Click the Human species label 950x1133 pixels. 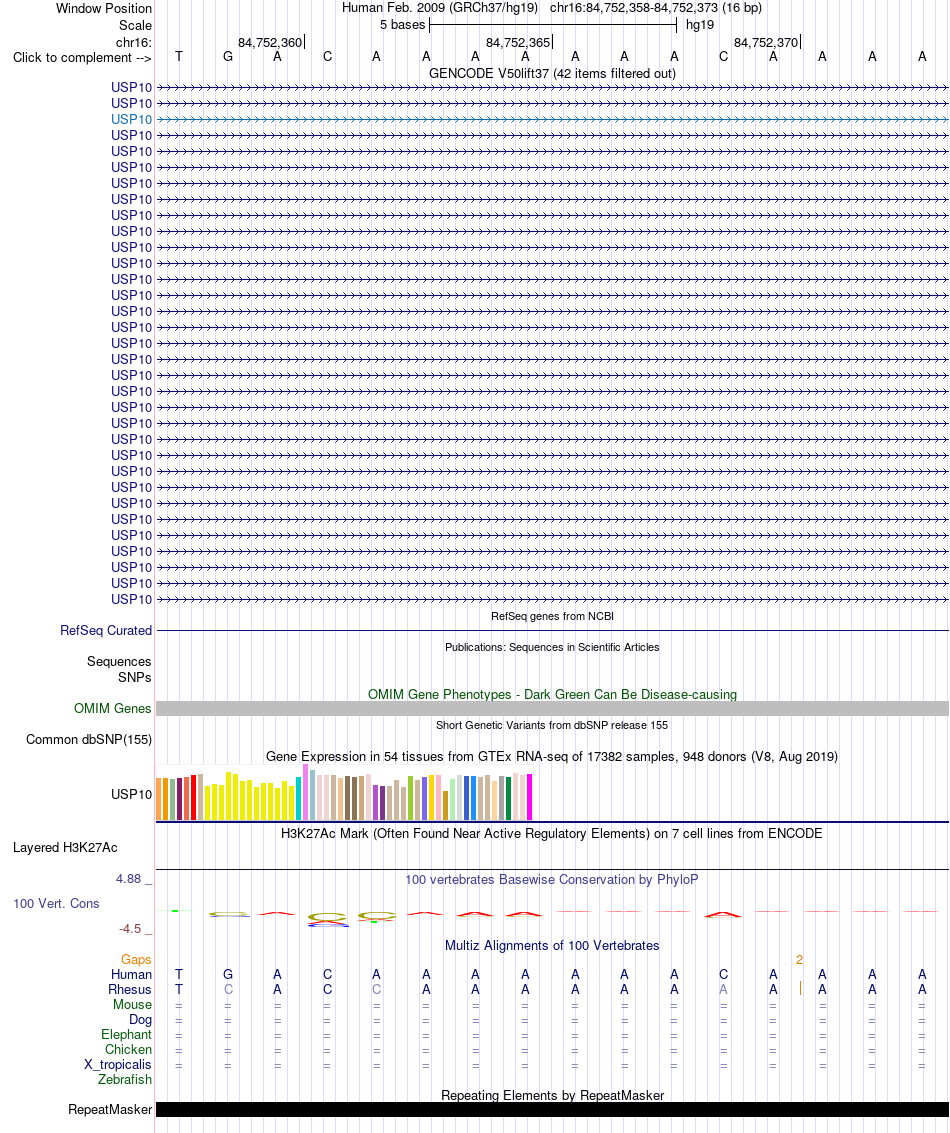[131, 974]
